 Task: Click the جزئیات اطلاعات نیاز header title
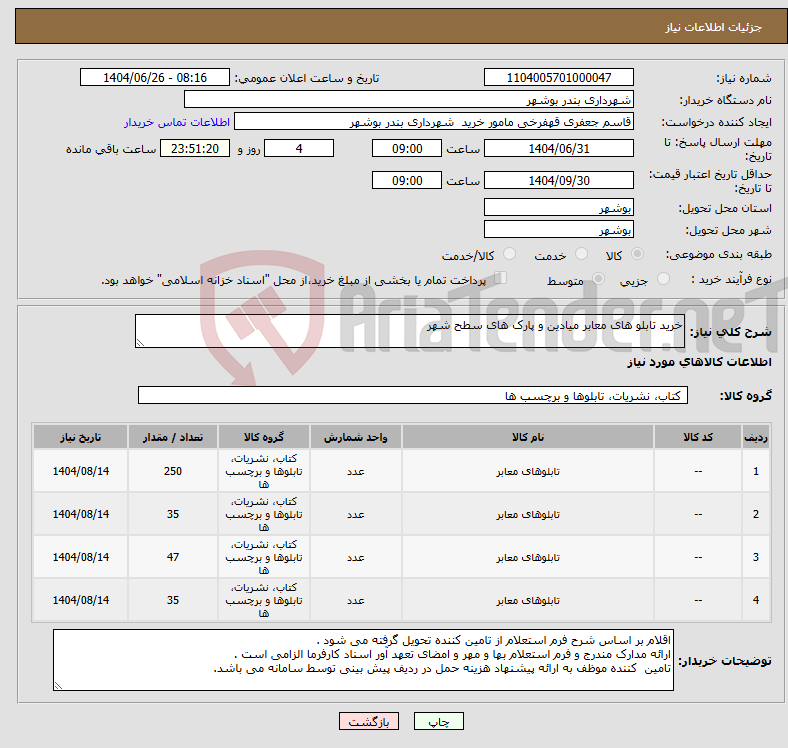(x=714, y=27)
